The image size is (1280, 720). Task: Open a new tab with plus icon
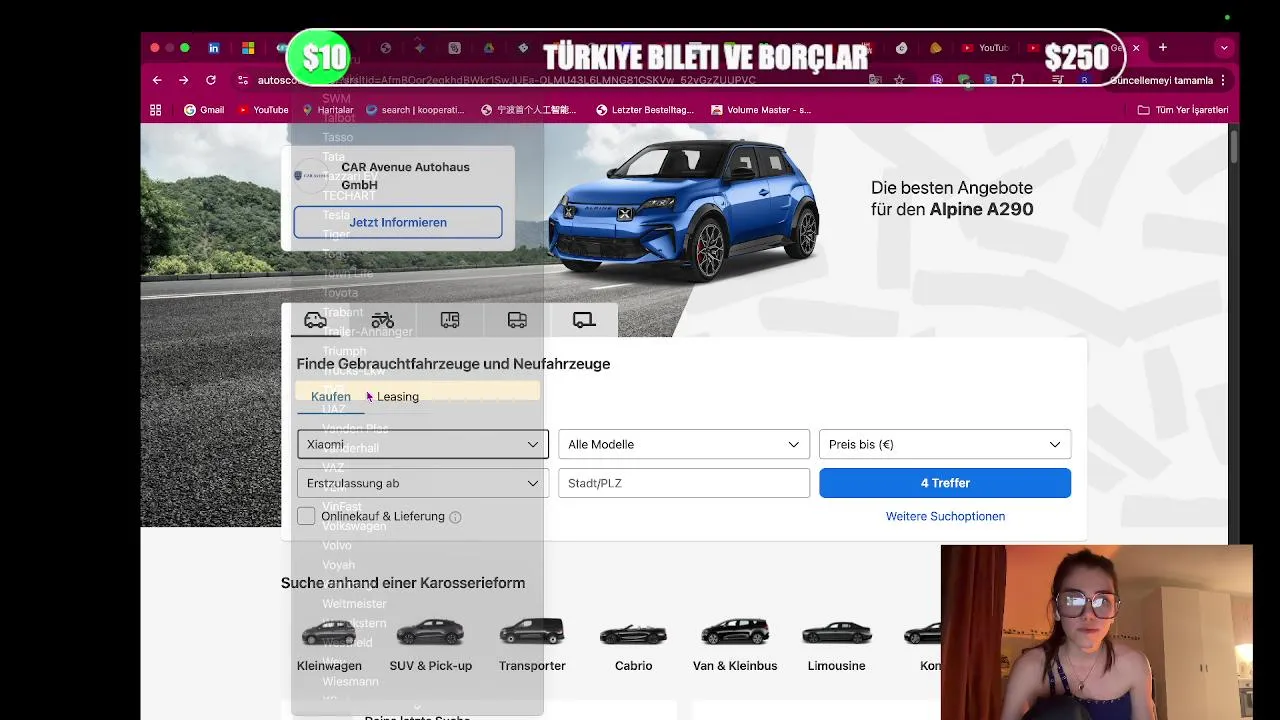tap(1162, 47)
